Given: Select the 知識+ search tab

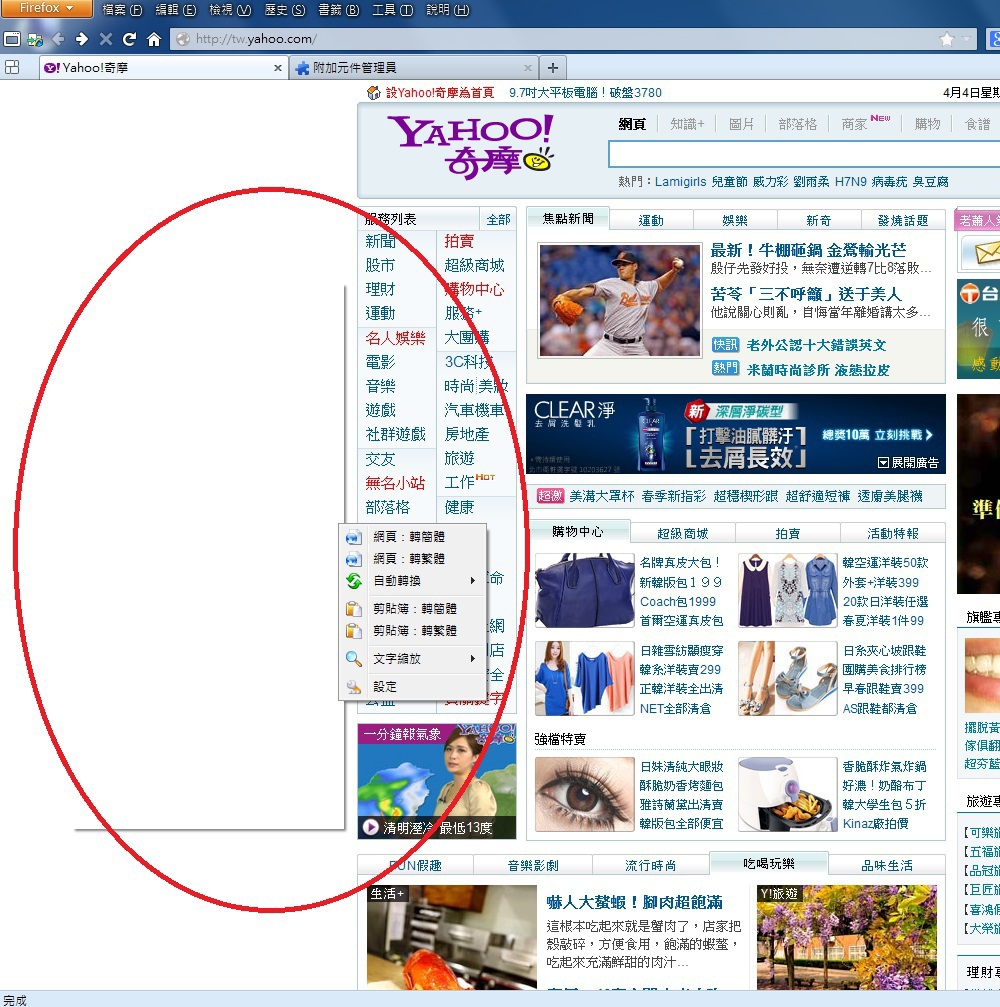Looking at the screenshot, I should (687, 124).
